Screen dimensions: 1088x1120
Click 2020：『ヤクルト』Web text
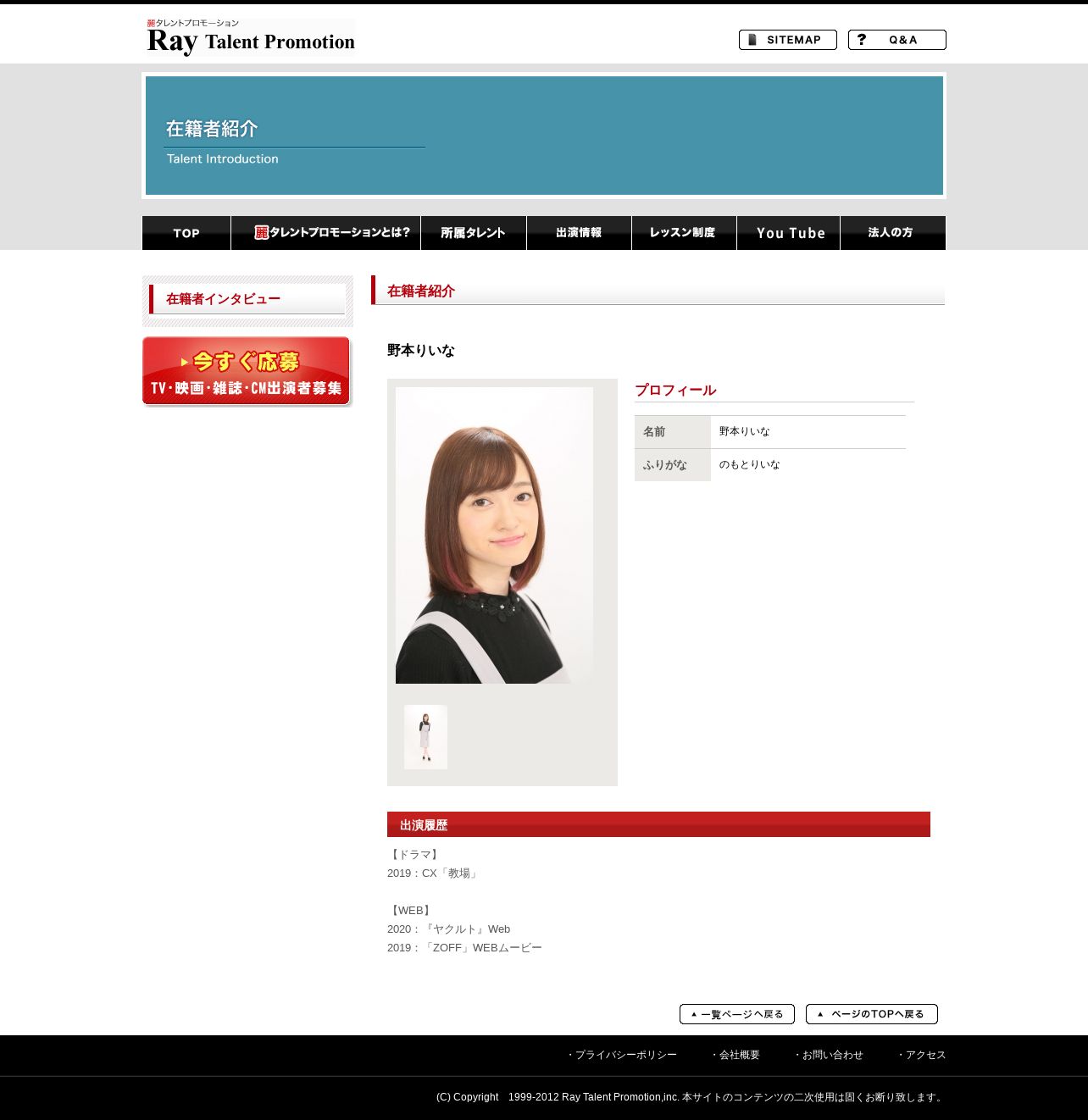click(x=449, y=929)
